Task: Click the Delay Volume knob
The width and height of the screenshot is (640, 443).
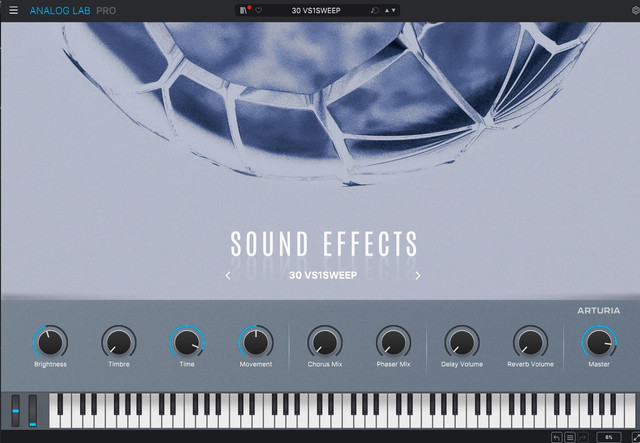Action: pos(462,343)
